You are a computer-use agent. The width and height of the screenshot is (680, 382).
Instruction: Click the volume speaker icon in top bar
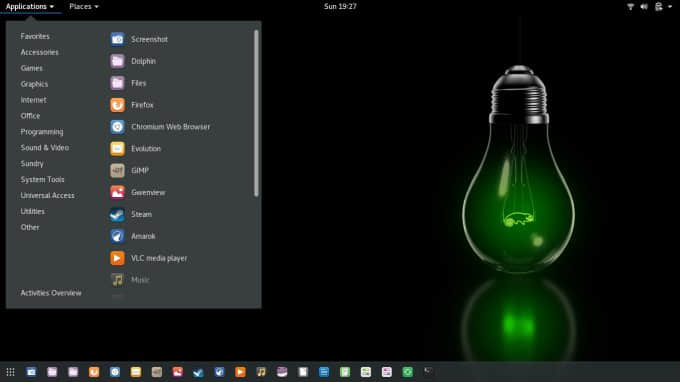click(x=644, y=7)
